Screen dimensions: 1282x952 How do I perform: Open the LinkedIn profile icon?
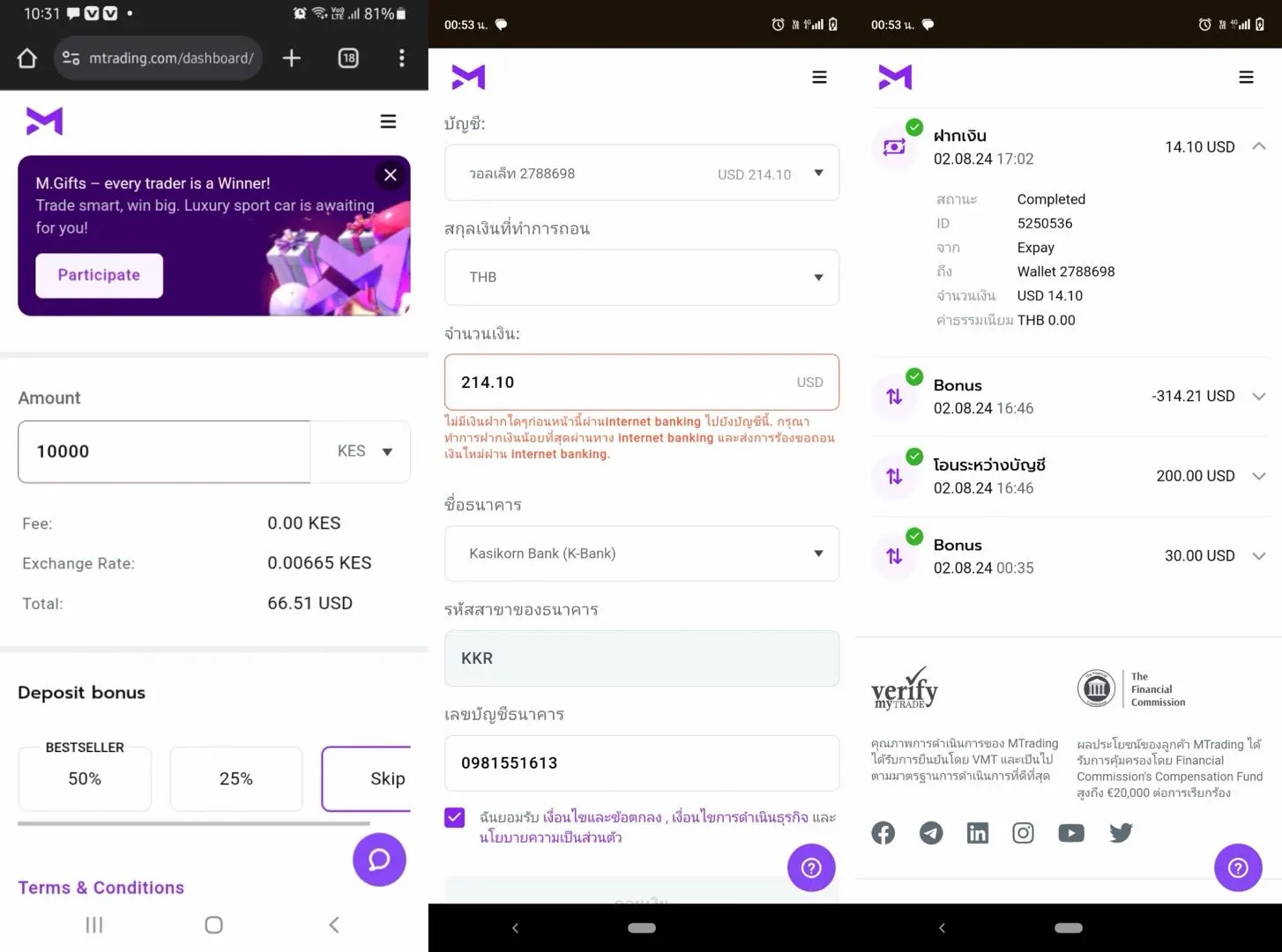(978, 833)
